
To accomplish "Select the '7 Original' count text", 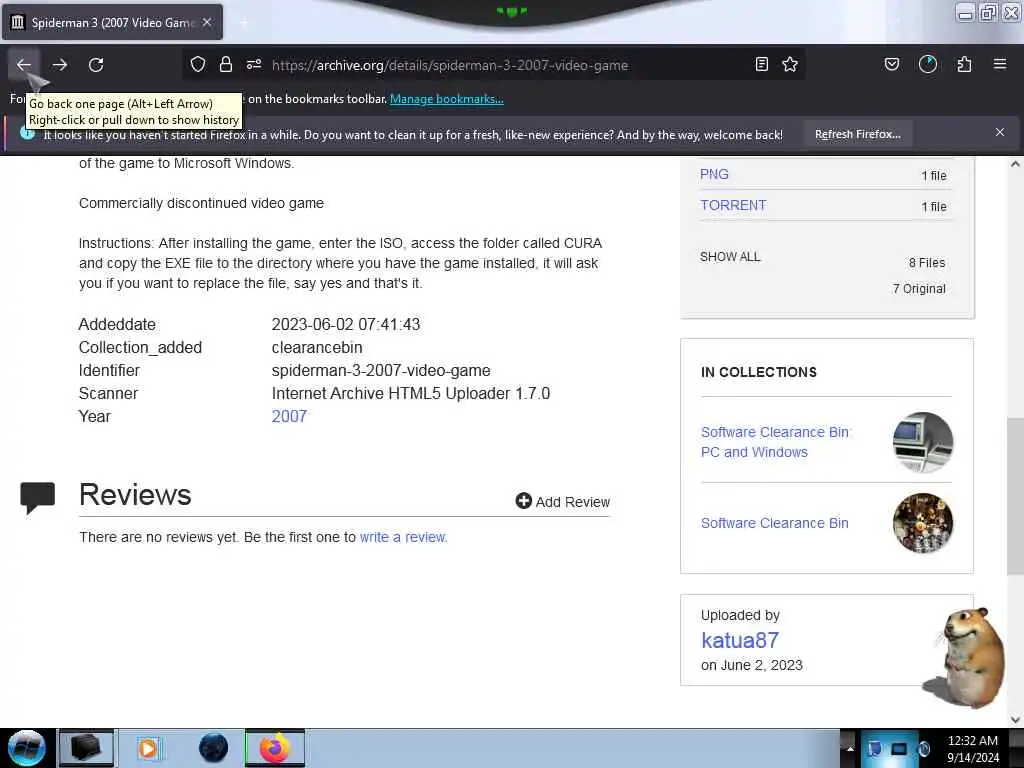I will 919,289.
